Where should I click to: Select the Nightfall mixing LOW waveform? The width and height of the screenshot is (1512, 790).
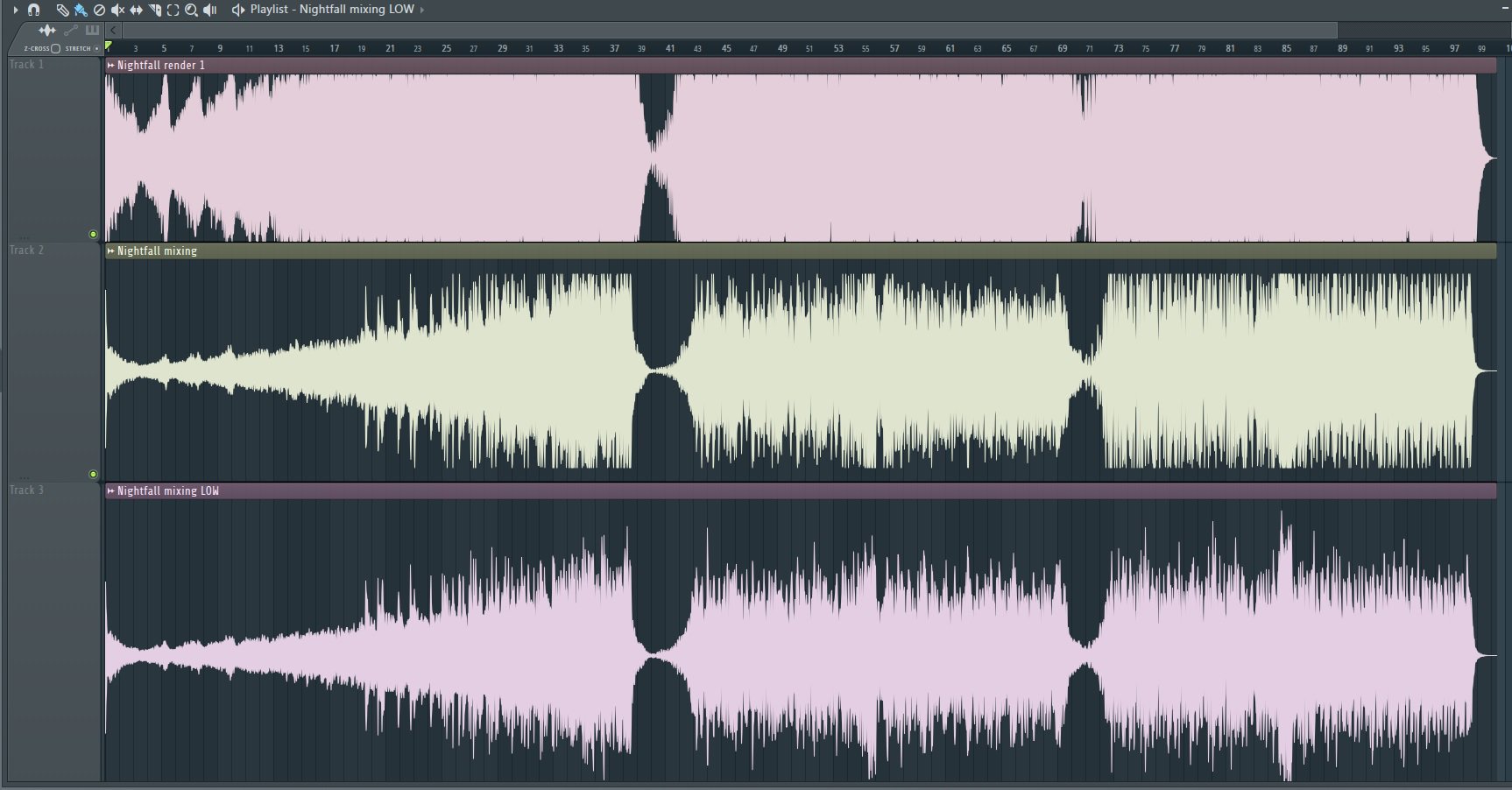pos(801,640)
